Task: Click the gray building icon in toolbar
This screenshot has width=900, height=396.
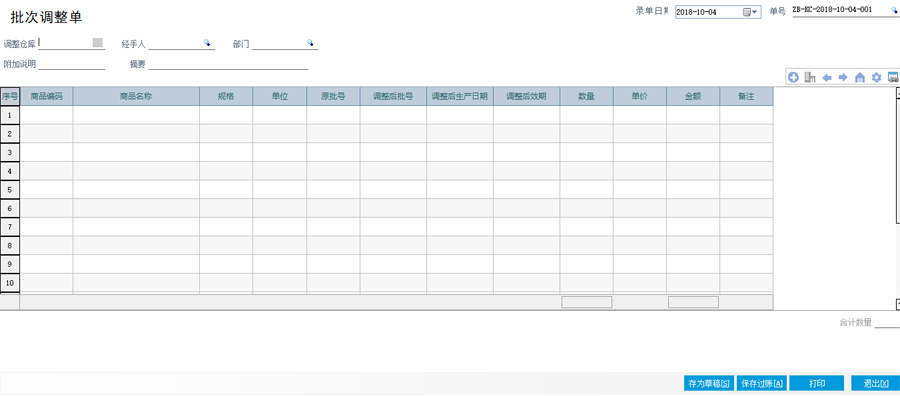Action: tap(810, 77)
